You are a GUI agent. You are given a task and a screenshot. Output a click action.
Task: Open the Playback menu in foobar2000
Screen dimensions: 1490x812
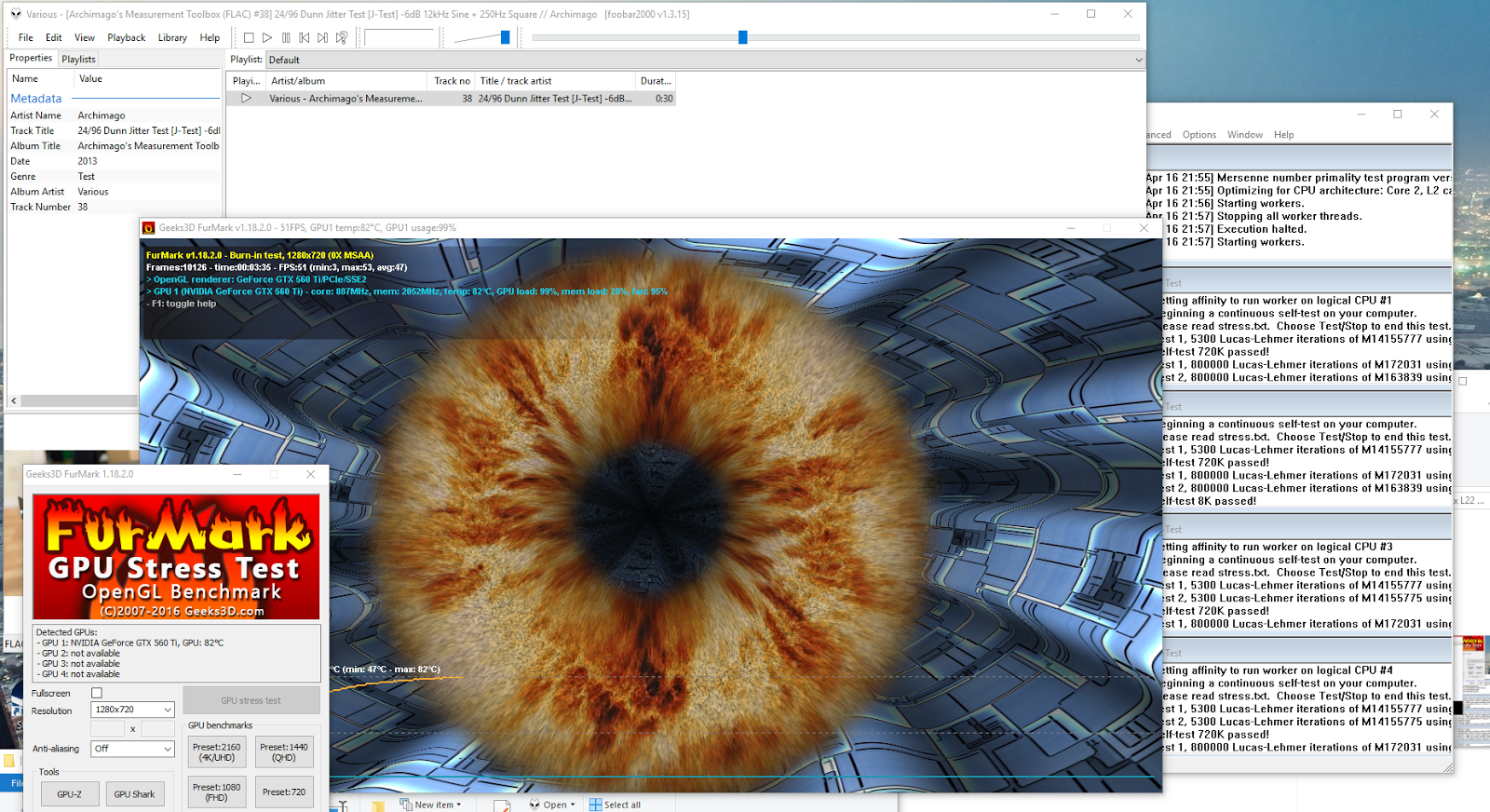pyautogui.click(x=127, y=38)
